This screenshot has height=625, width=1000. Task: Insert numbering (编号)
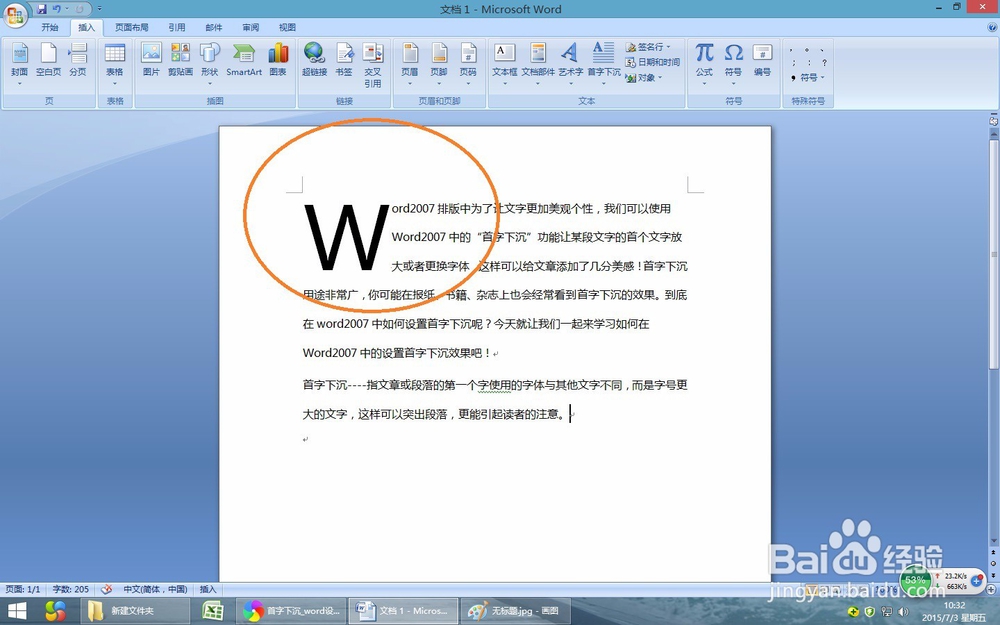point(762,60)
